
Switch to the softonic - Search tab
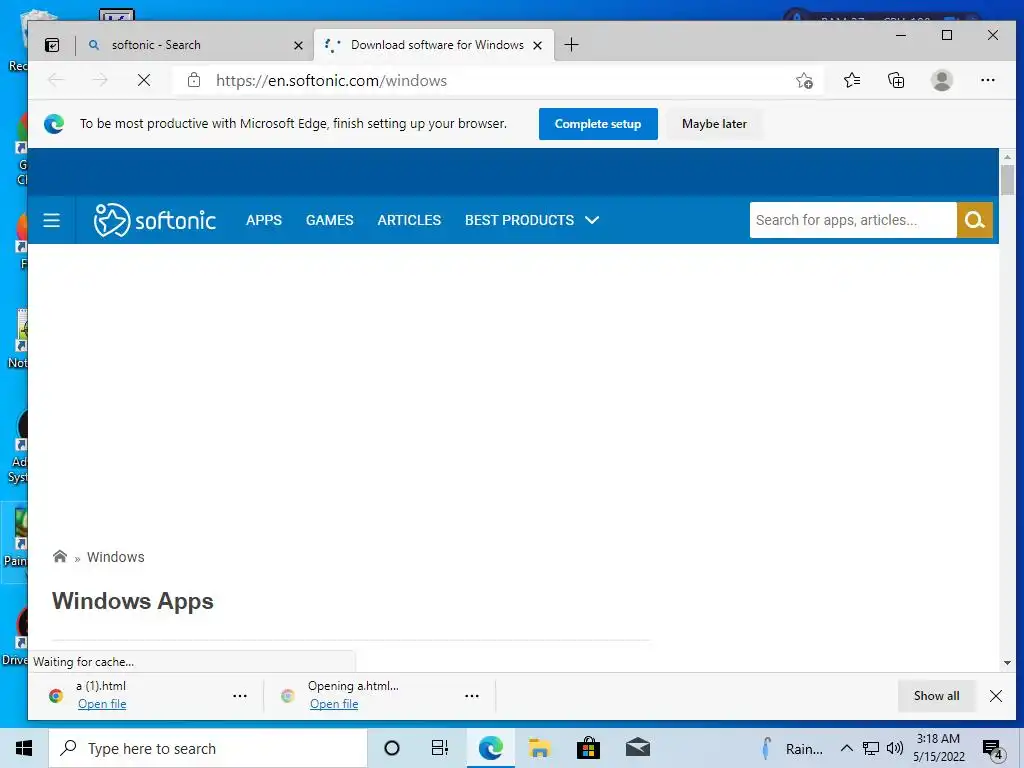point(194,45)
